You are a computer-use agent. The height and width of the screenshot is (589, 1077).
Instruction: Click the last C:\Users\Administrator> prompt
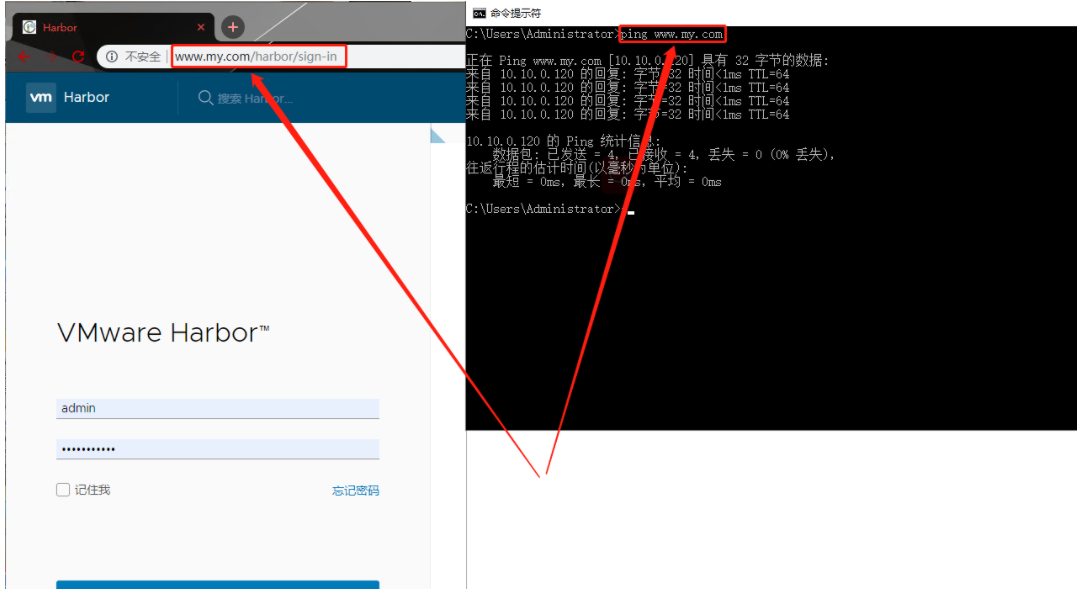pos(543,209)
